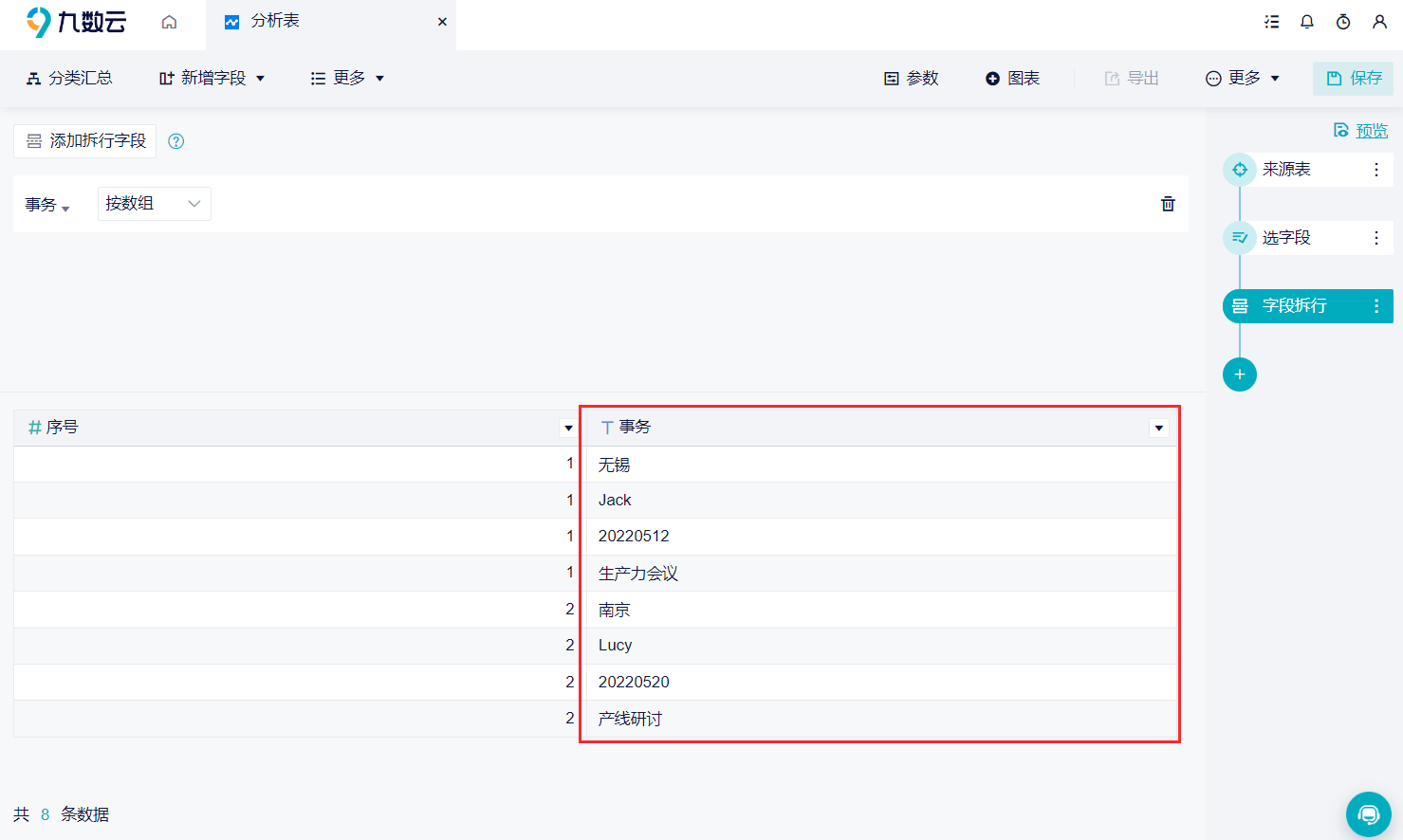Expand the 按数组 split method dropdown
Viewport: 1403px width, 840px height.
155,204
